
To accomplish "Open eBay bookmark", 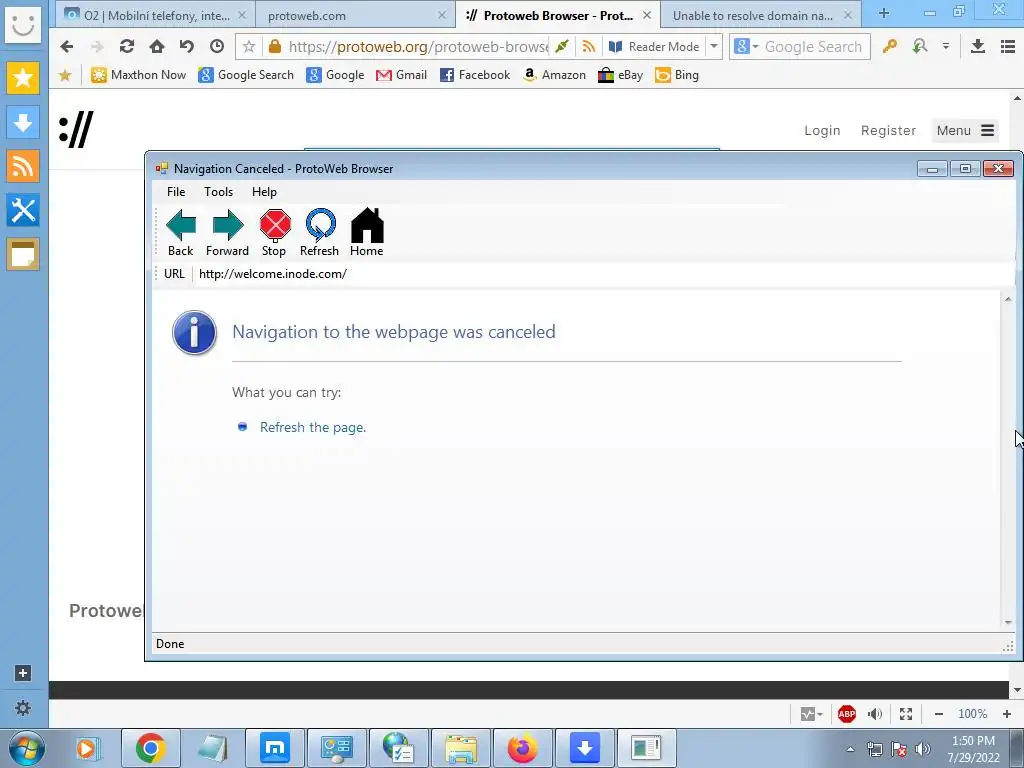I will pyautogui.click(x=620, y=75).
